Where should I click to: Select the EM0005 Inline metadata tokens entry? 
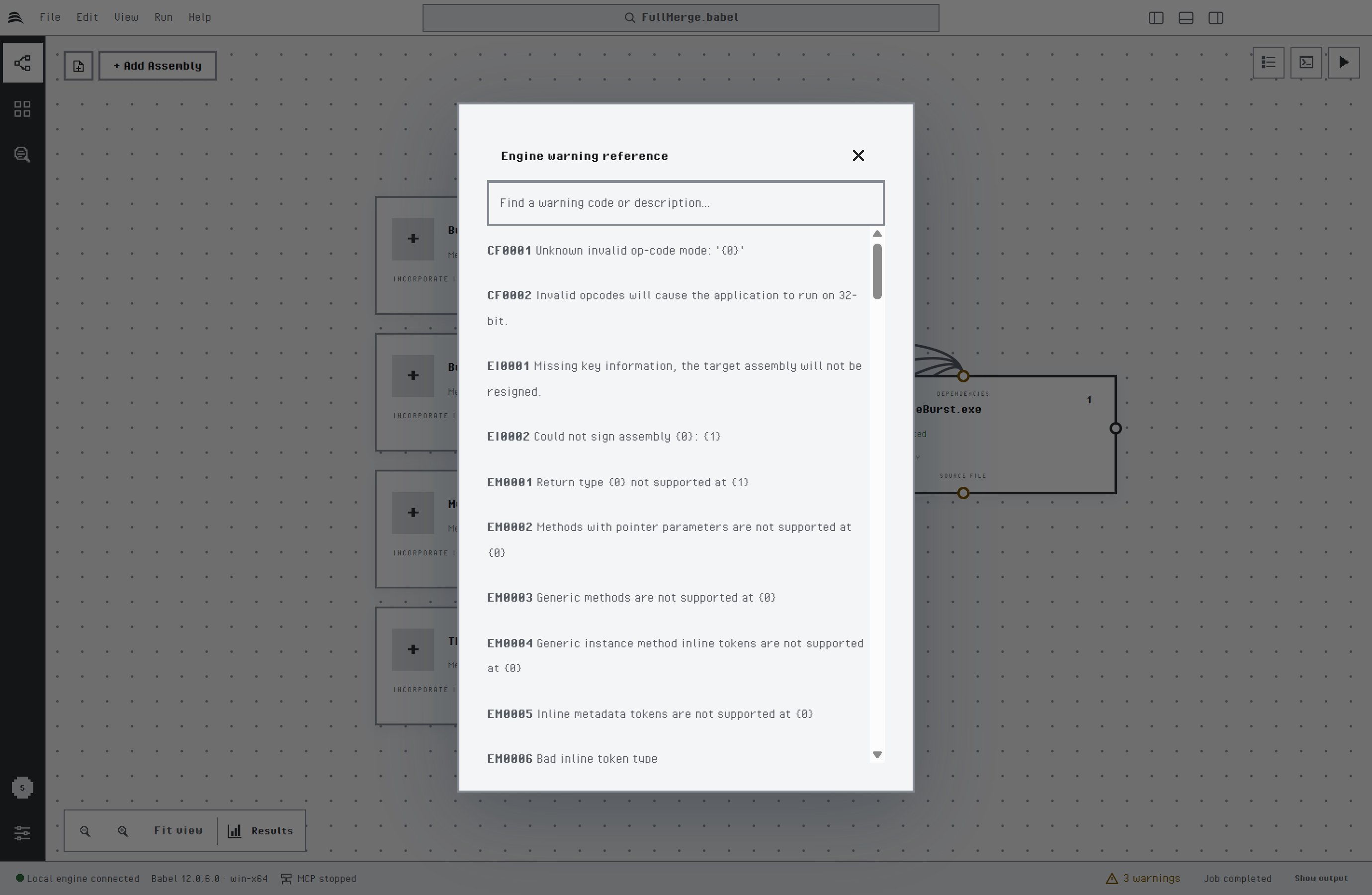[x=650, y=714]
